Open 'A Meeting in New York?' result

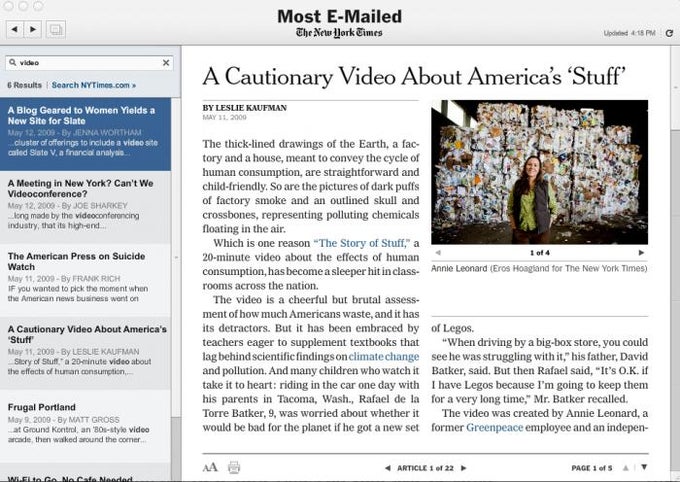[x=85, y=207]
